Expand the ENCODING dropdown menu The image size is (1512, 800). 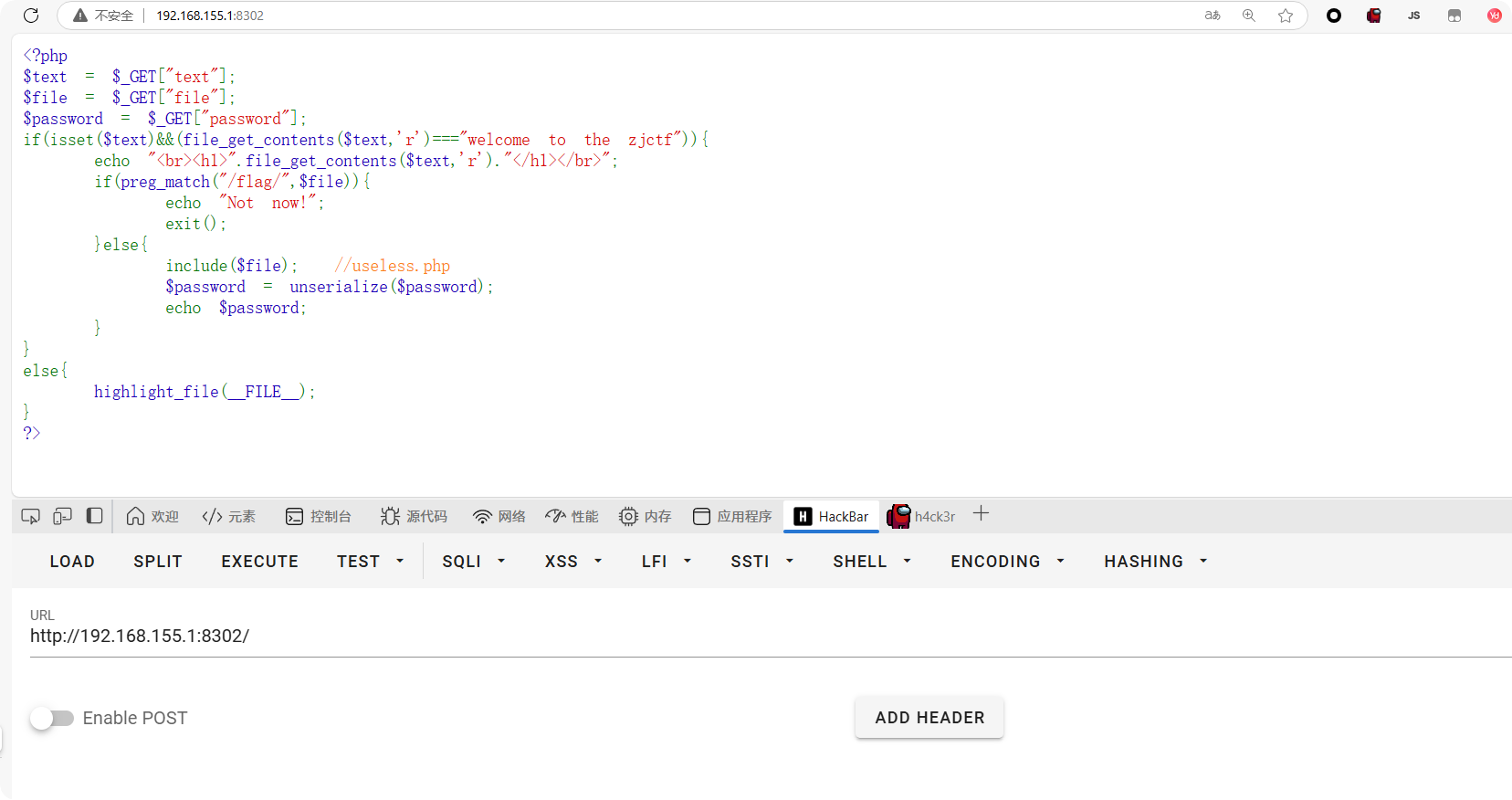coord(1008,562)
